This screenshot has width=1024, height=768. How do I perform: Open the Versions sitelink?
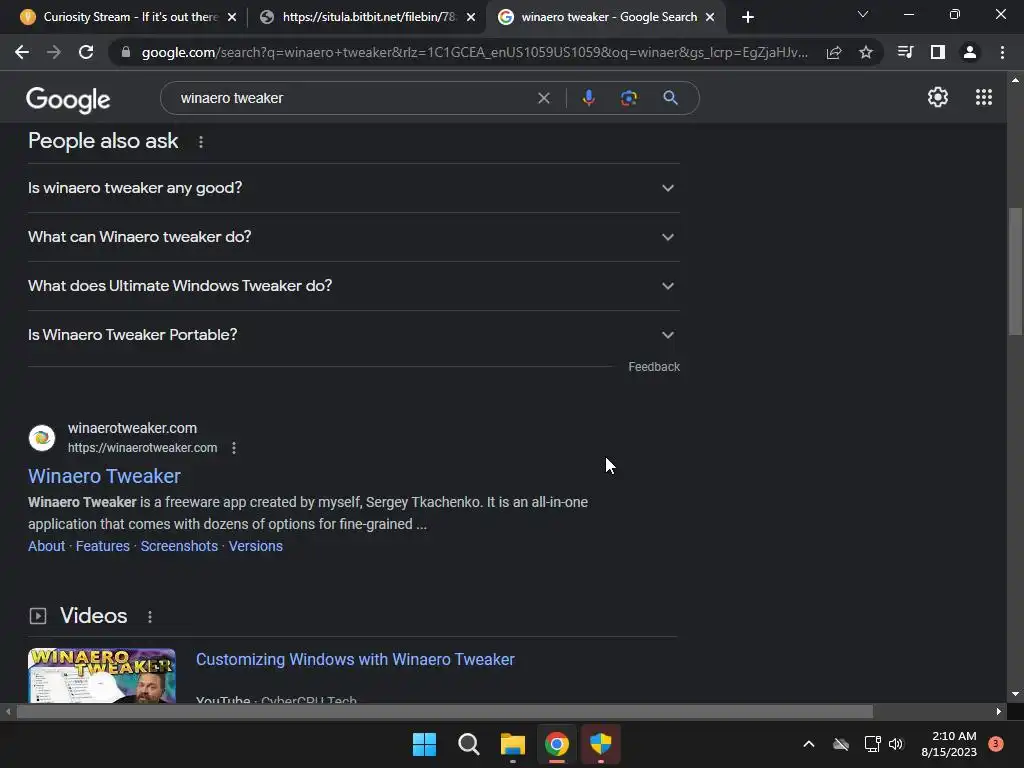point(255,546)
